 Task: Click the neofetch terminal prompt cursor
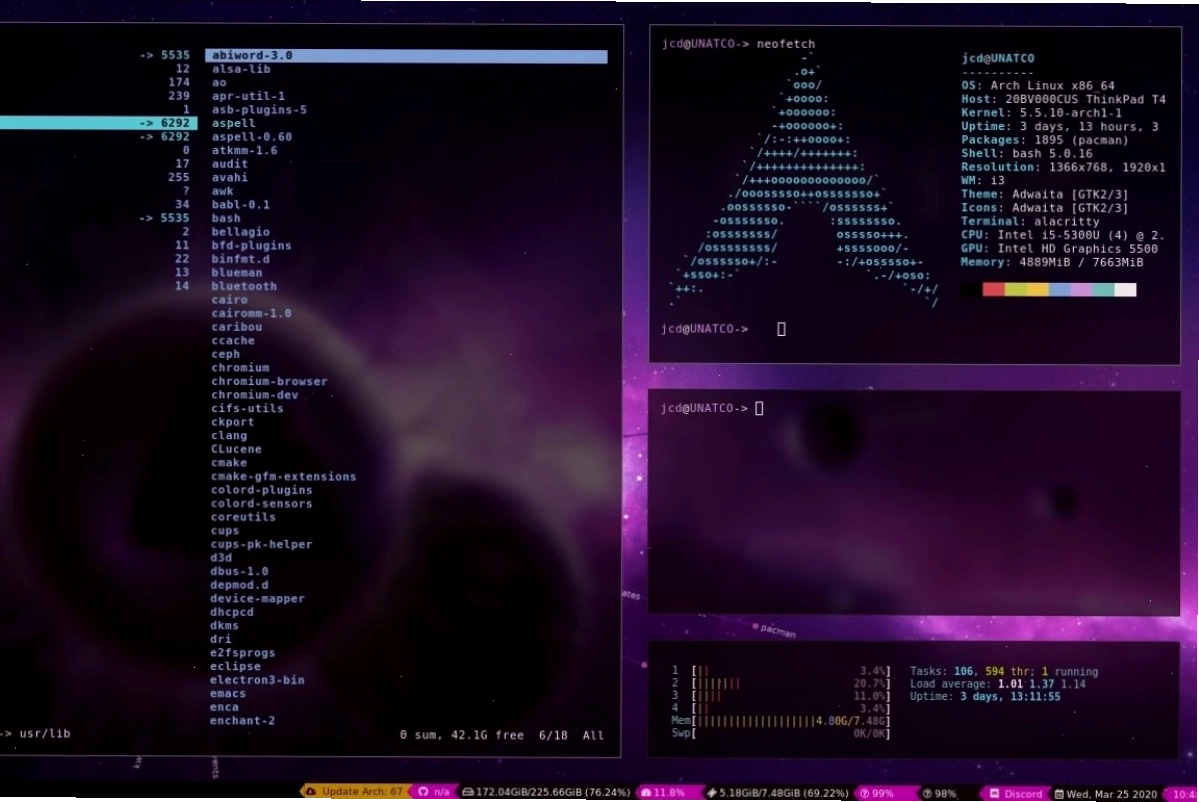781,329
